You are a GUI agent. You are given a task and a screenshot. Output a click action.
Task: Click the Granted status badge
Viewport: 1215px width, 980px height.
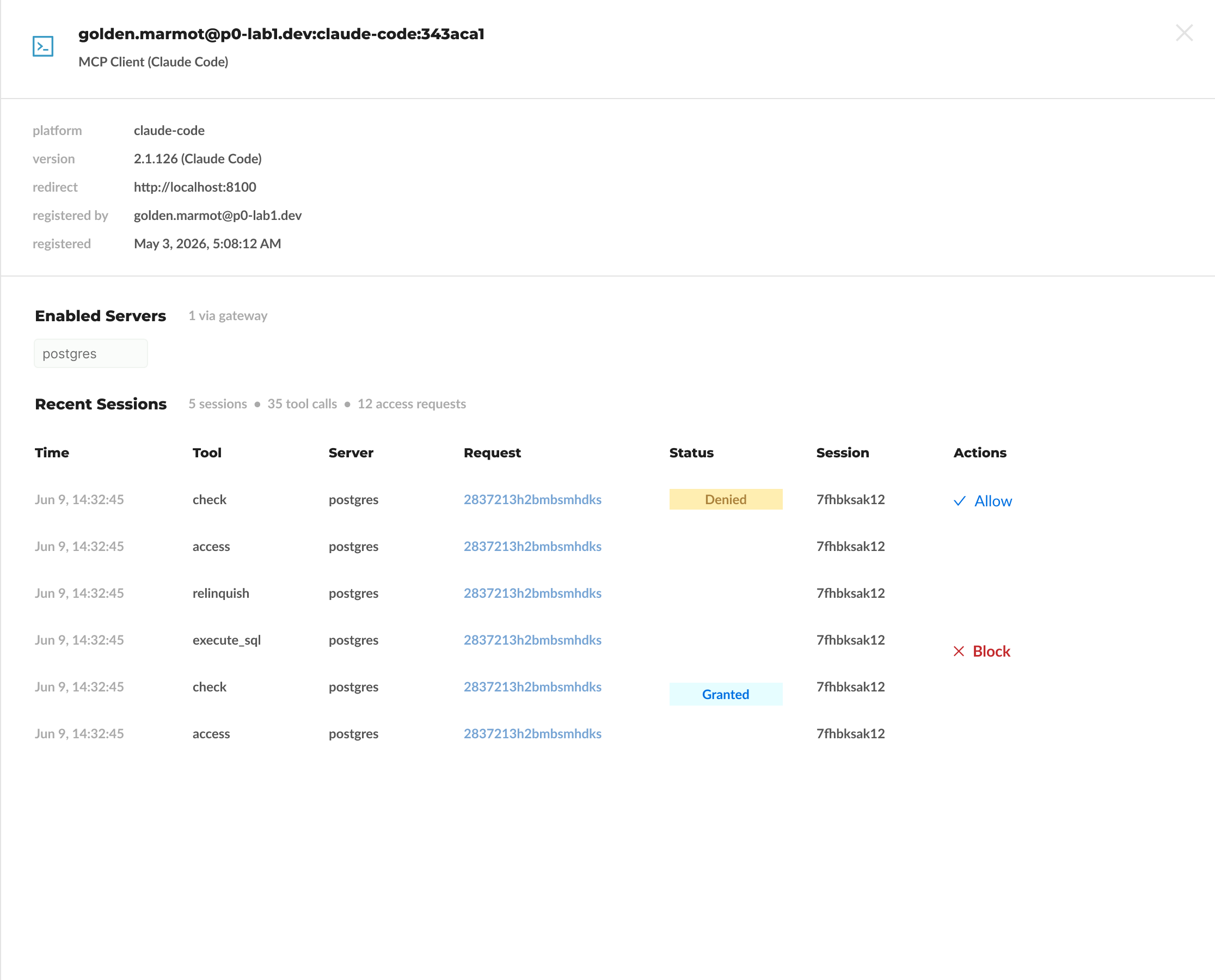coord(726,694)
